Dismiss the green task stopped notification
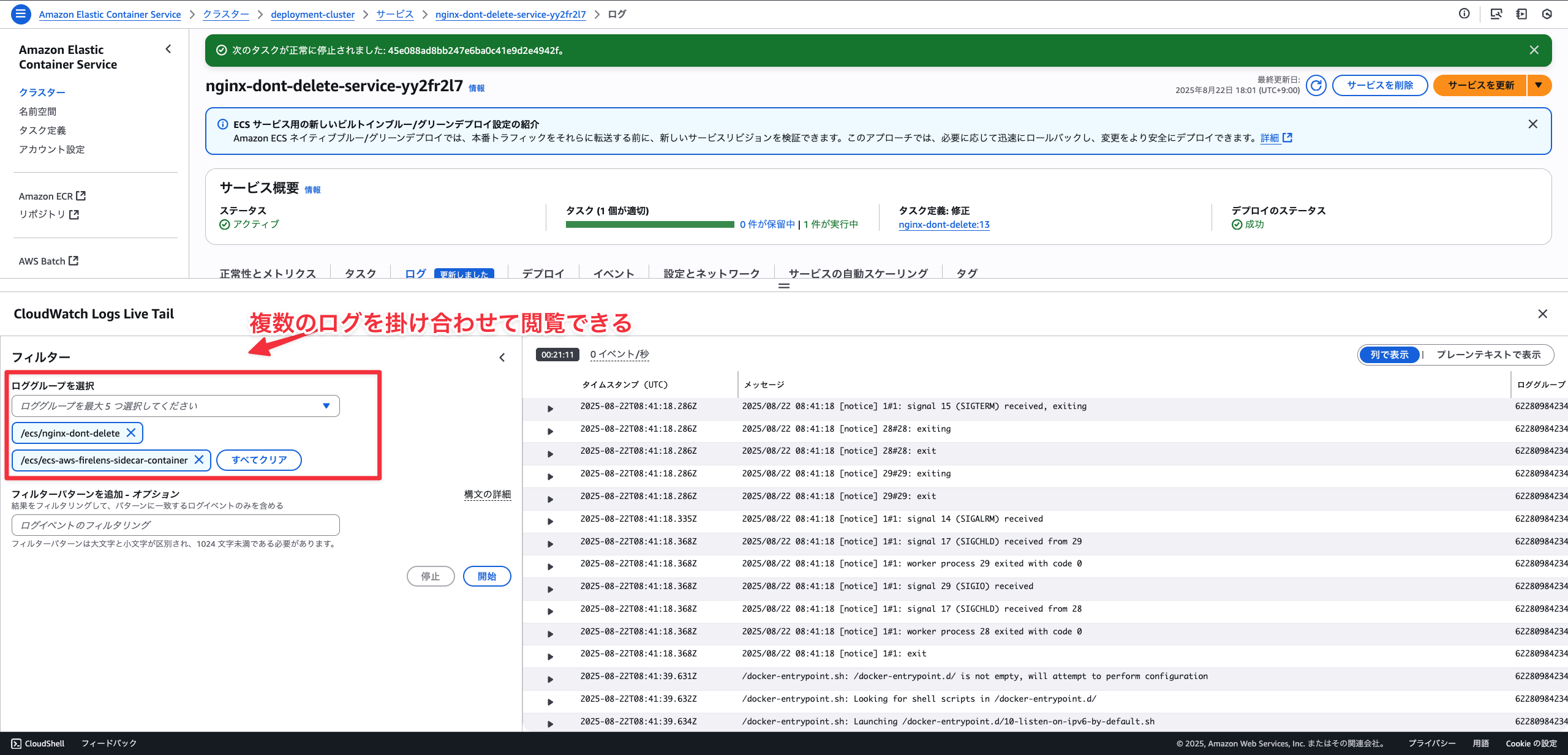Screen dimensions: 1568x755 pos(1534,50)
